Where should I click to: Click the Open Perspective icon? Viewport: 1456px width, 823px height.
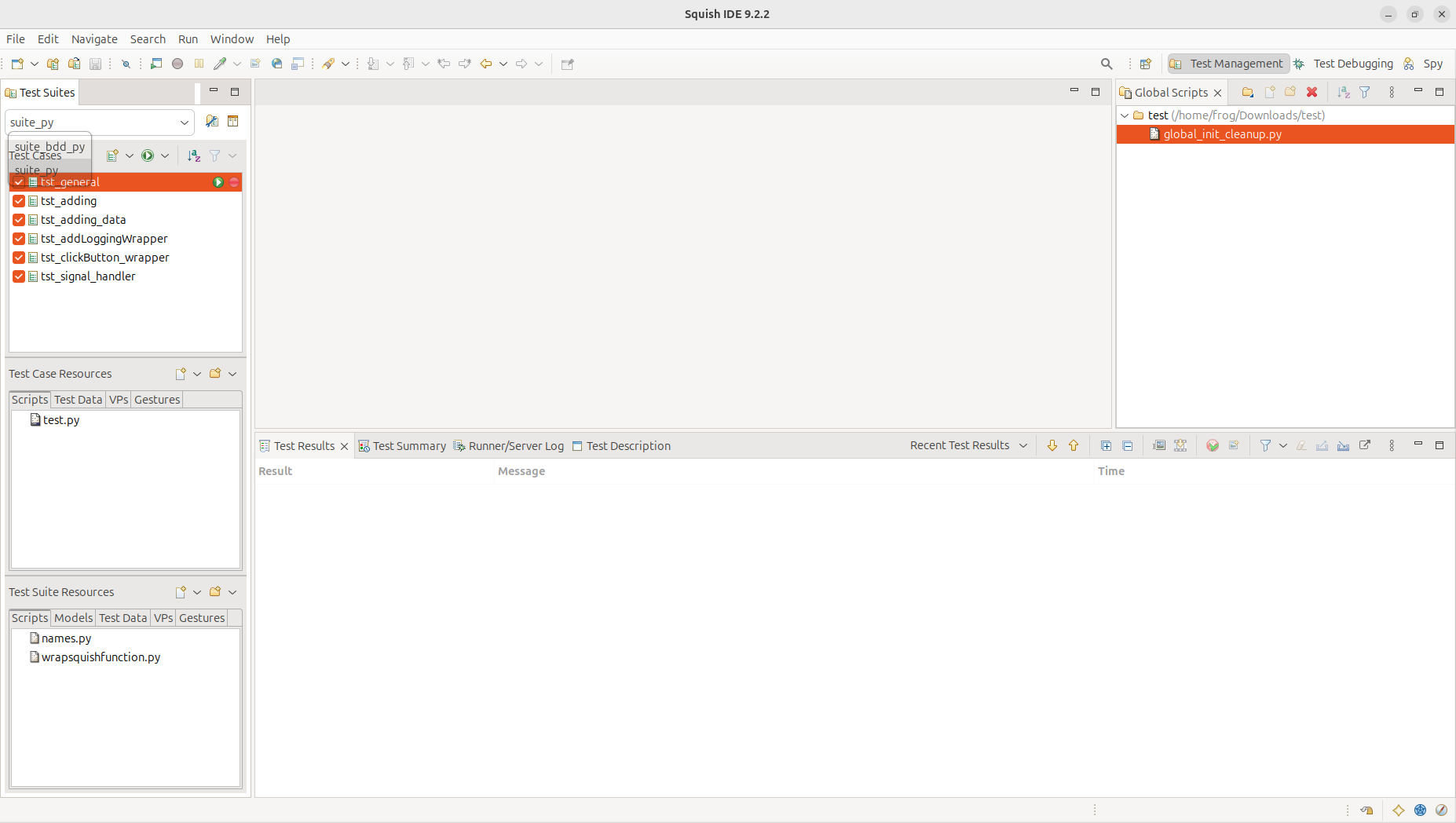(1146, 64)
